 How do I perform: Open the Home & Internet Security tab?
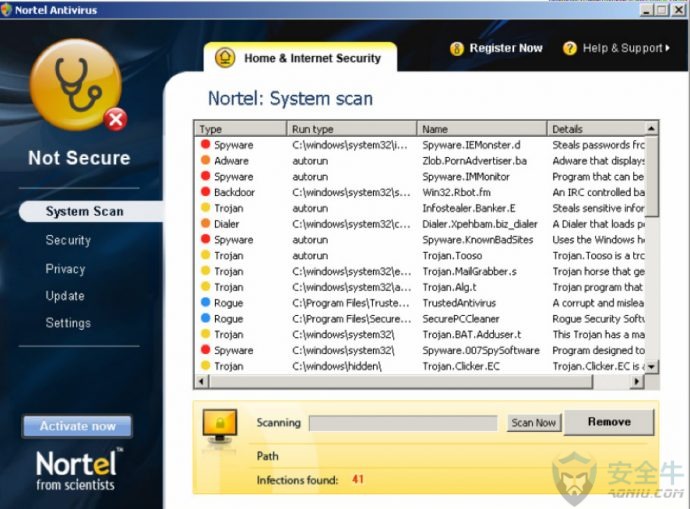[300, 58]
